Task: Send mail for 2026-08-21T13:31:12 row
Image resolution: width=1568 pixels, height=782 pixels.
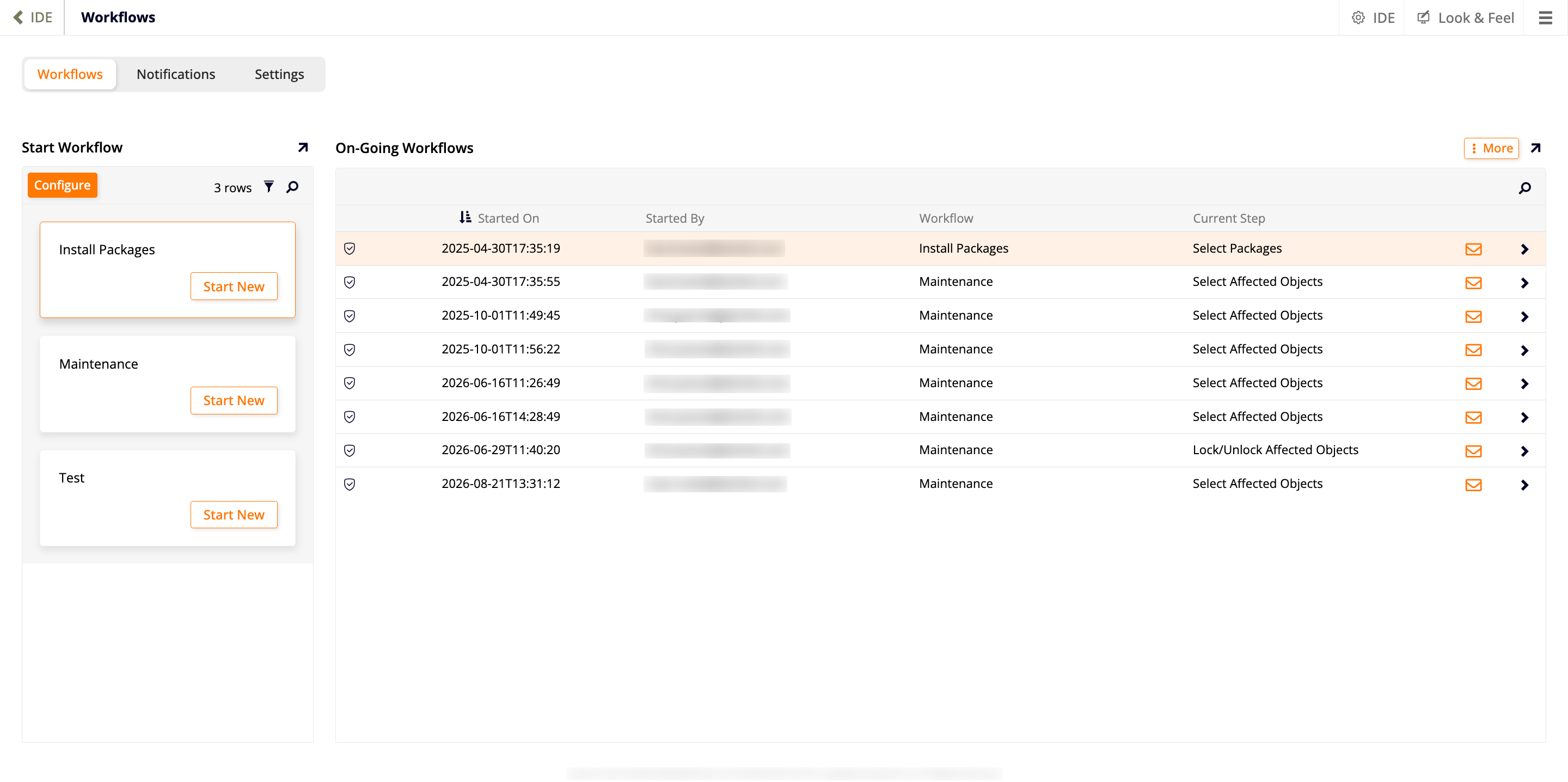Action: pyautogui.click(x=1473, y=485)
